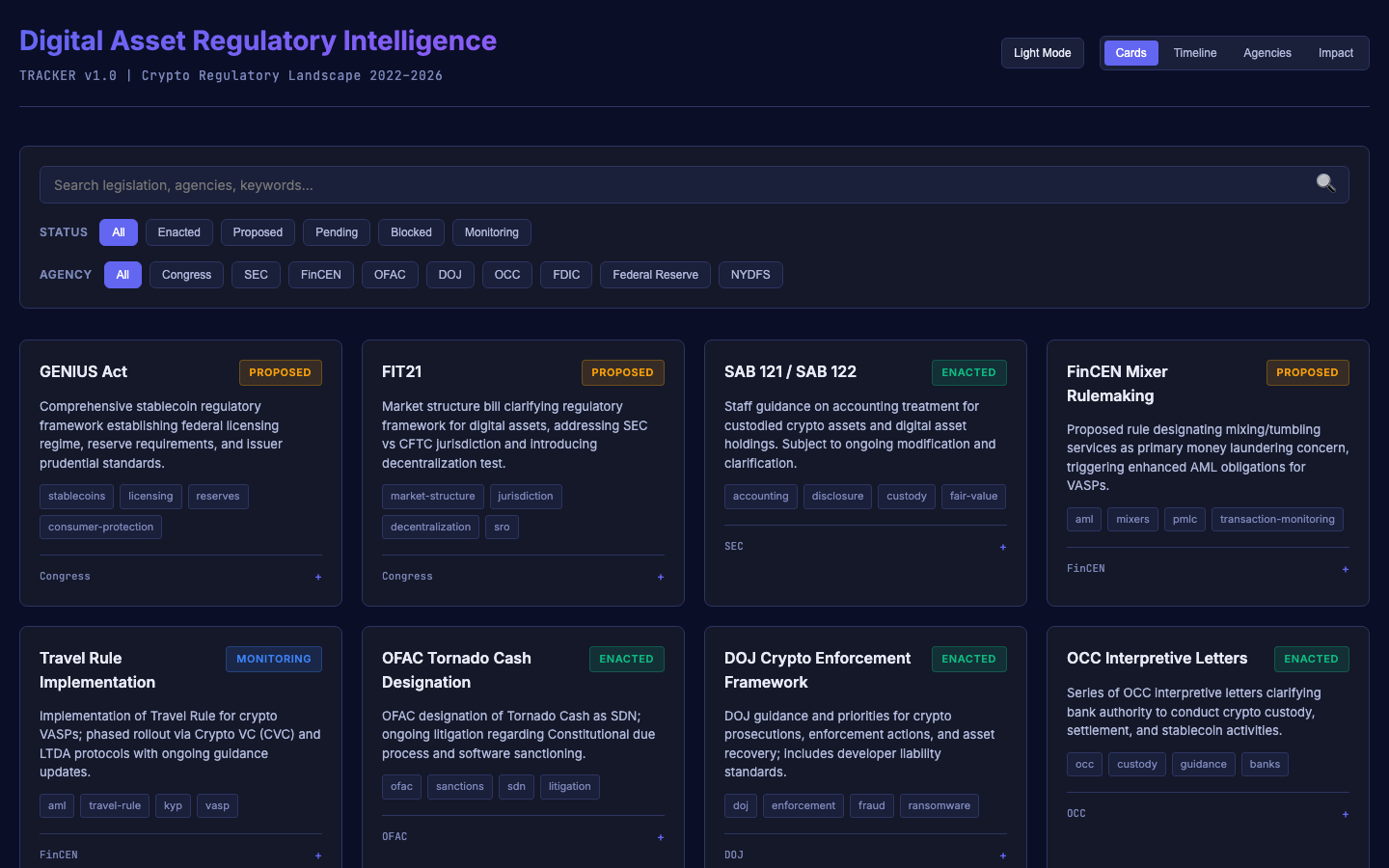Click the kyp tag
The width and height of the screenshot is (1389, 868).
click(x=173, y=806)
